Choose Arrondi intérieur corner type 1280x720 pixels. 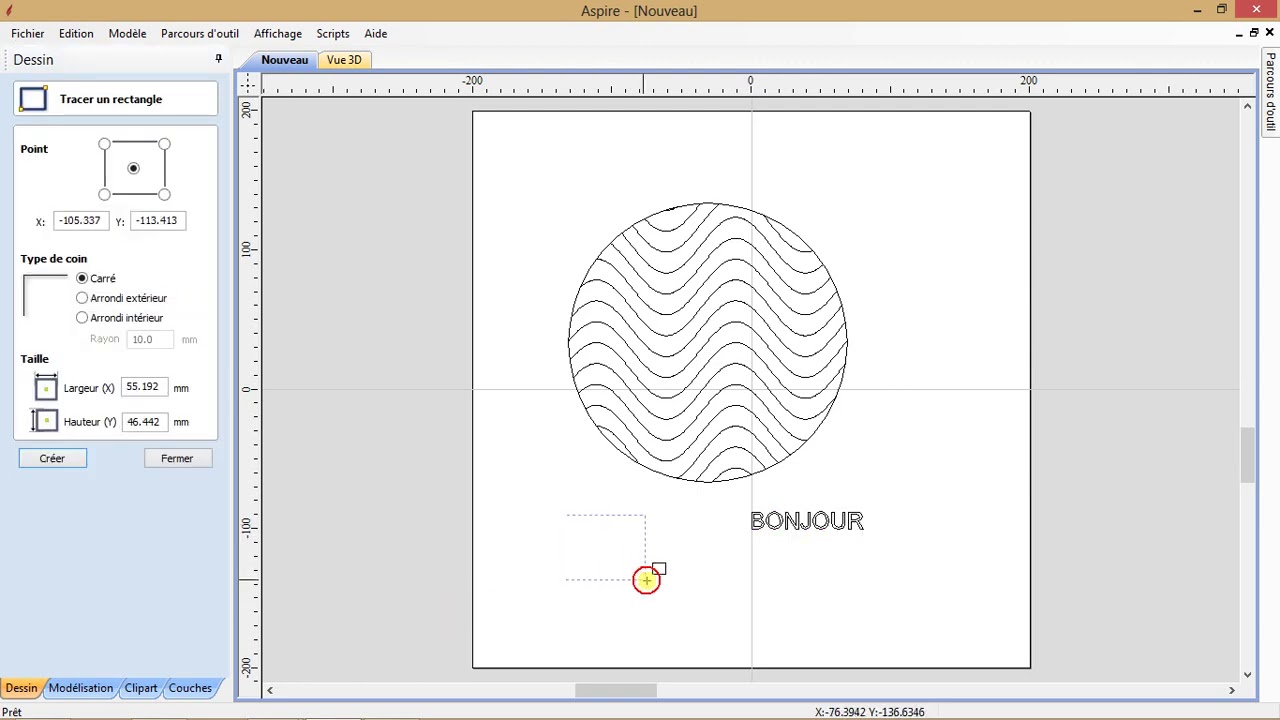(x=82, y=318)
